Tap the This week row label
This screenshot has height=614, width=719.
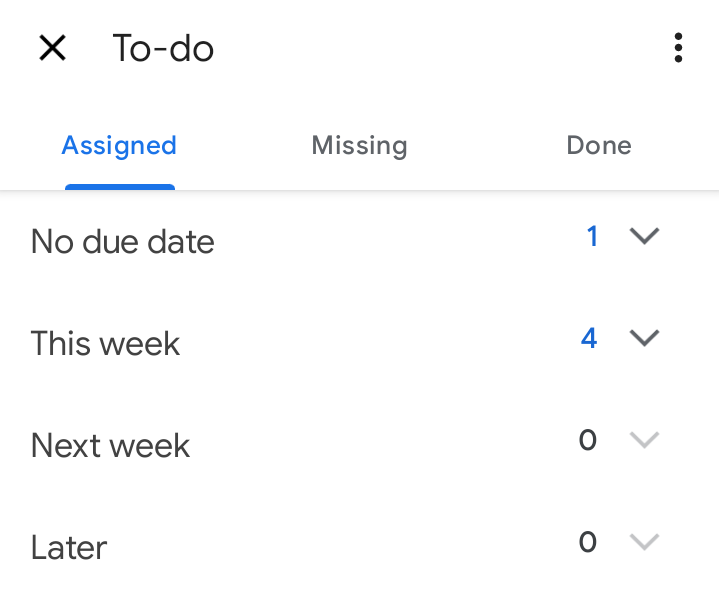[105, 343]
